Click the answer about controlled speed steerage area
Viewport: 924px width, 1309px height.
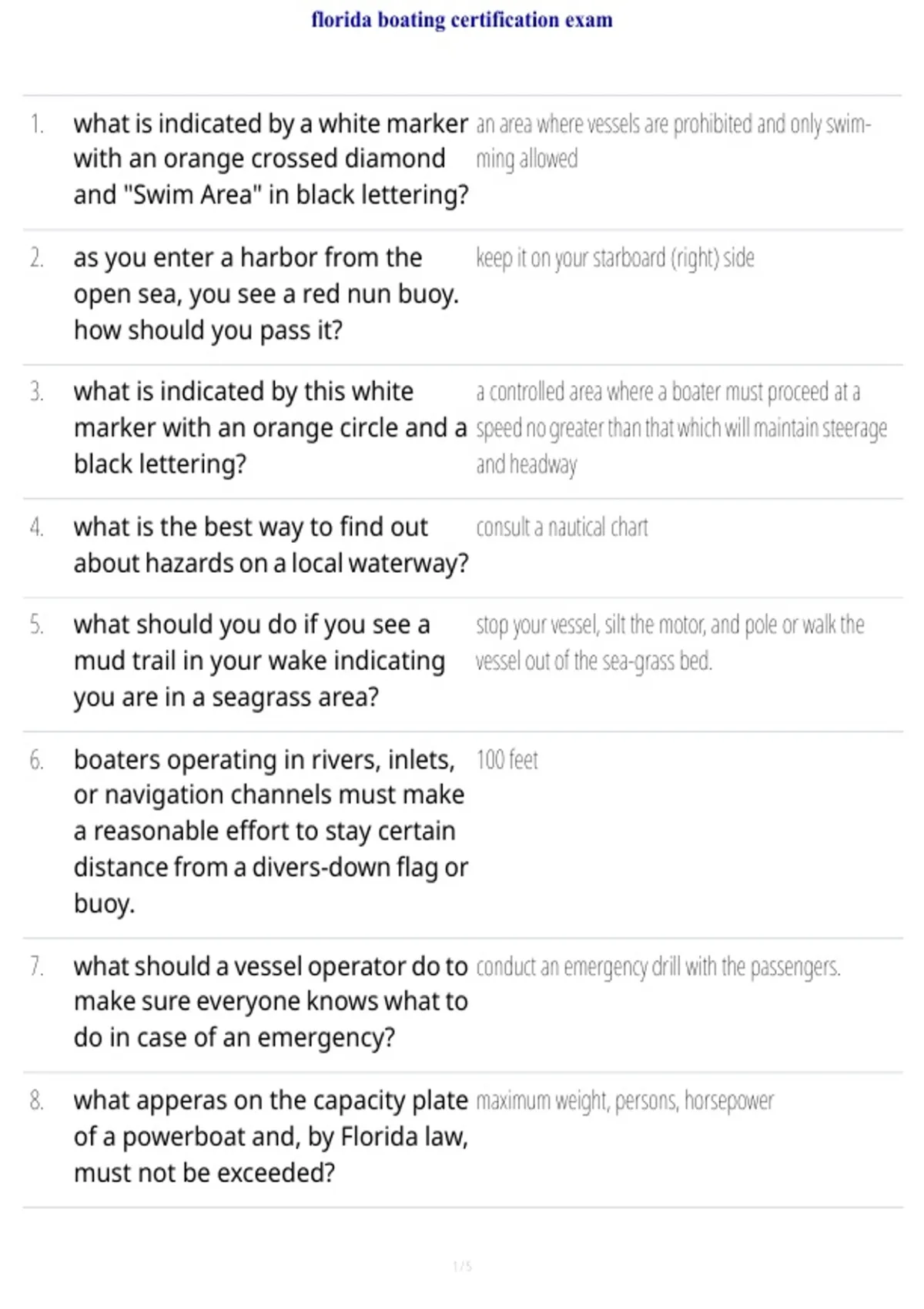pyautogui.click(x=681, y=428)
